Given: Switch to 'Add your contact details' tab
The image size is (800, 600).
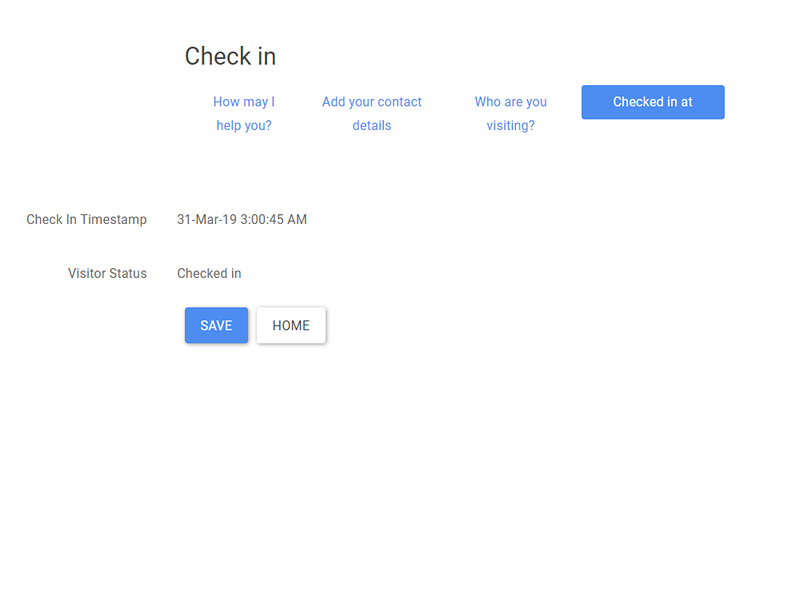Looking at the screenshot, I should point(372,114).
